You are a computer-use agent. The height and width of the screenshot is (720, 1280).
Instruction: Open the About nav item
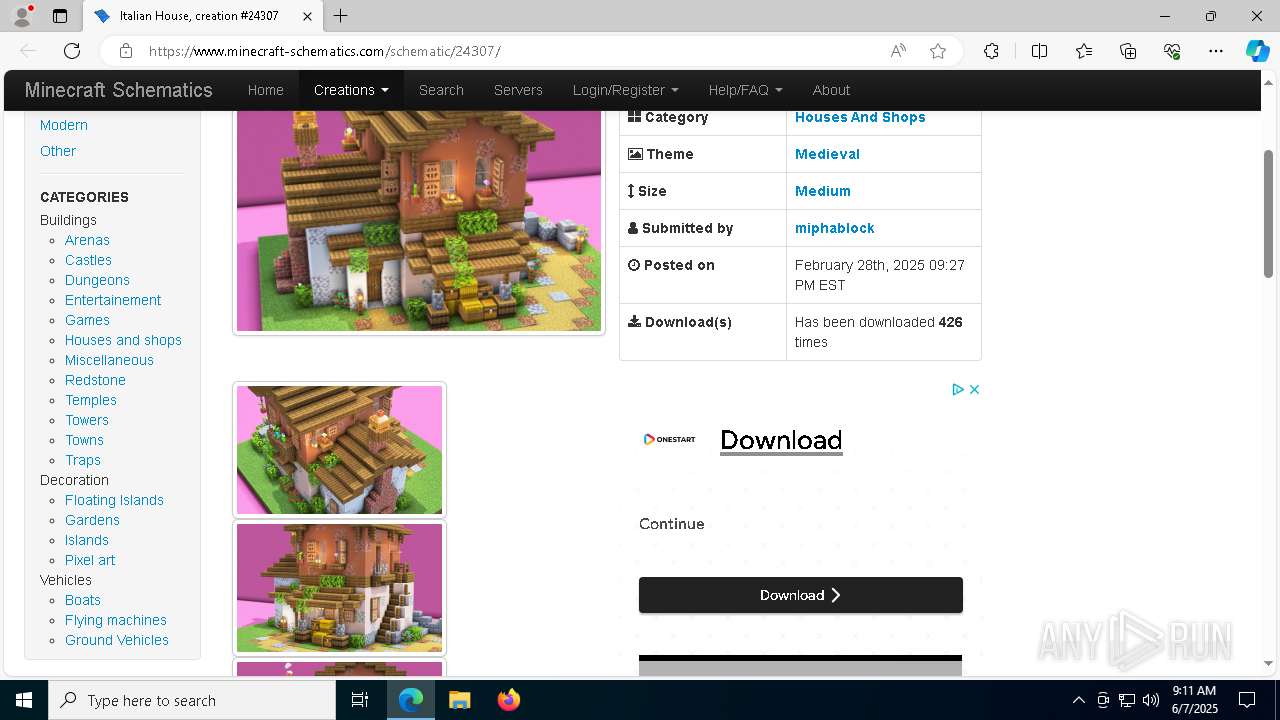click(x=831, y=90)
